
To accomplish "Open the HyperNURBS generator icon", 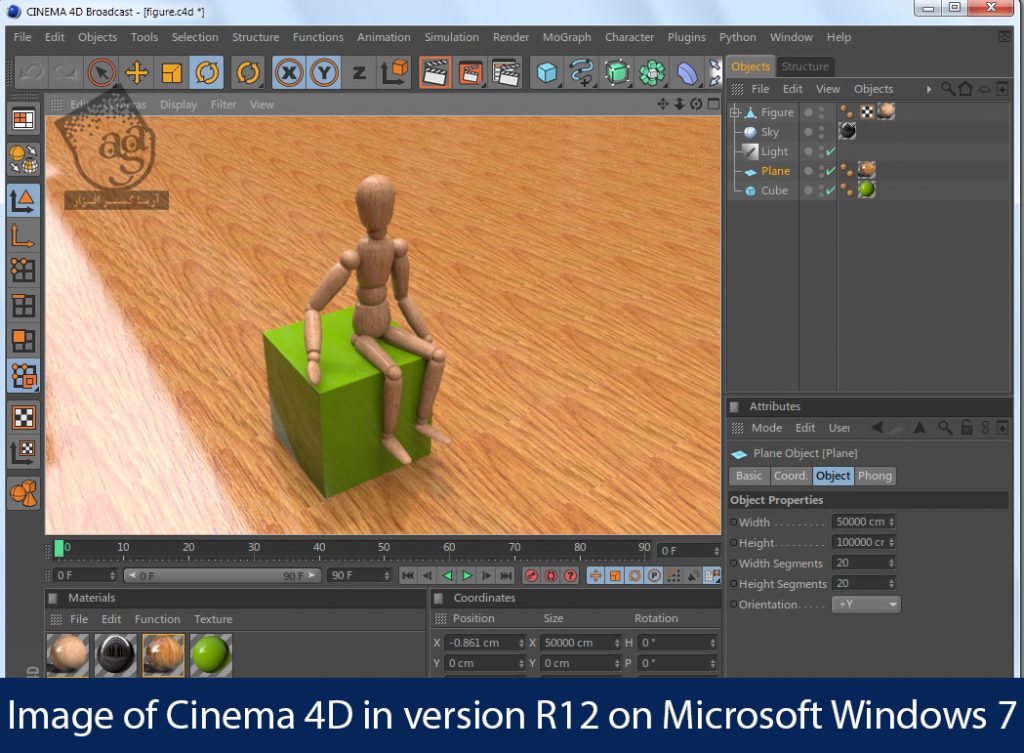I will click(617, 72).
